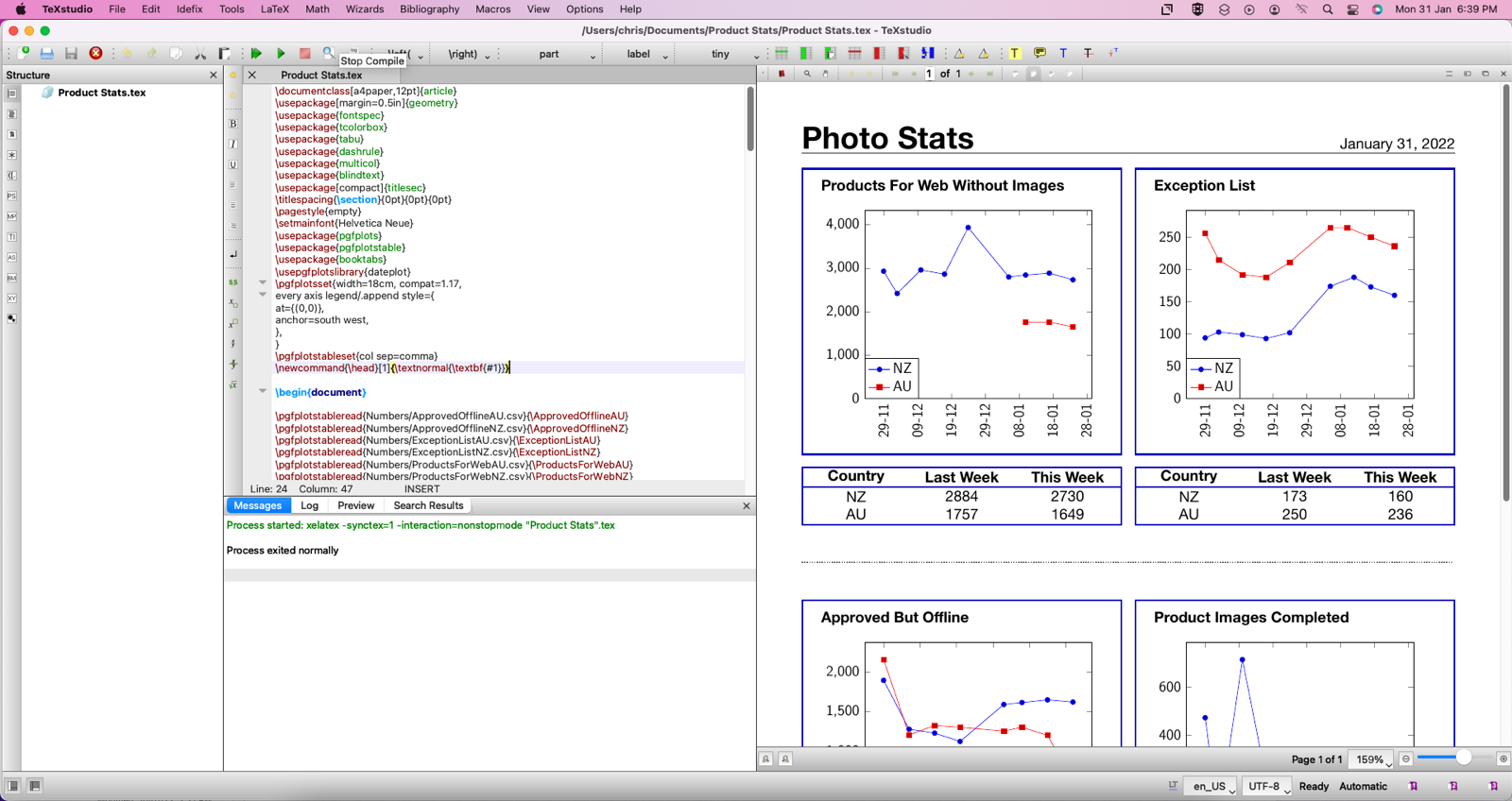Toggle the side panel at bottom-left
This screenshot has height=801, width=1512.
point(13,786)
